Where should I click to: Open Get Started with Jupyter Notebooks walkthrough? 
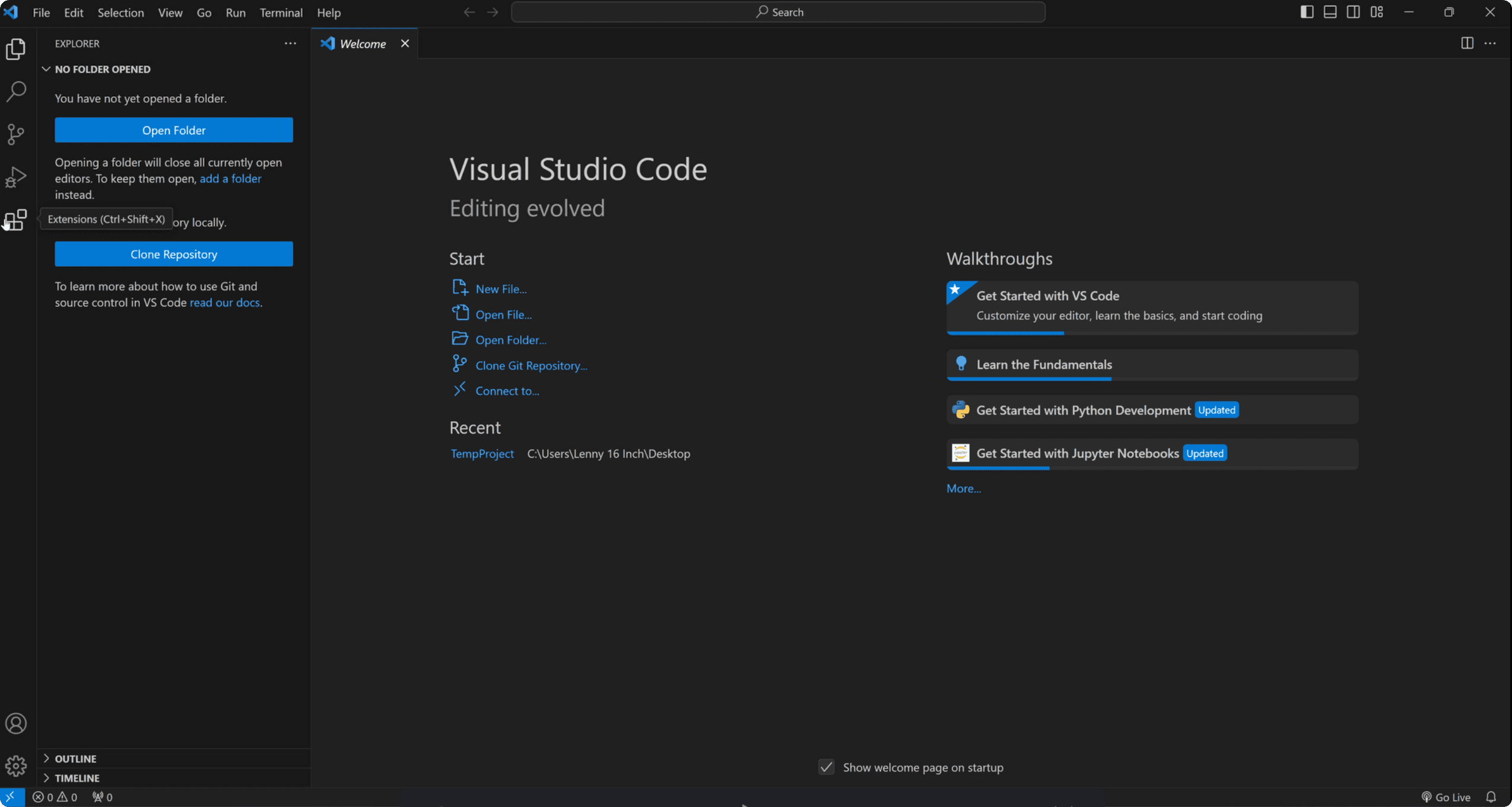tap(1152, 454)
